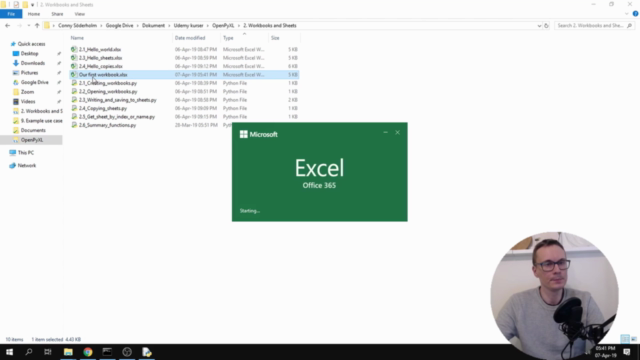Open Desktop in navigation pane

[29, 53]
